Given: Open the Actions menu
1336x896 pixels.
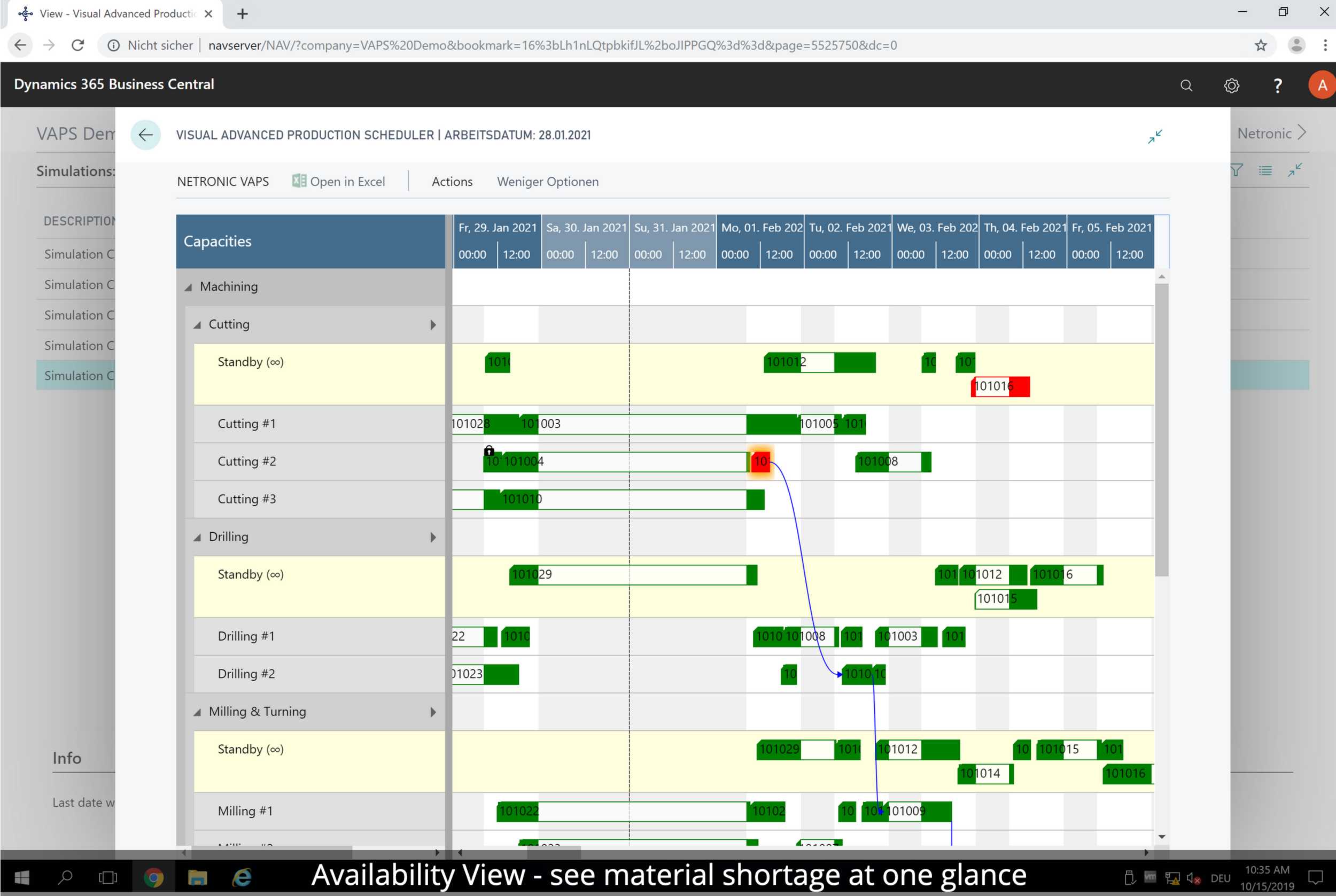Looking at the screenshot, I should (452, 181).
